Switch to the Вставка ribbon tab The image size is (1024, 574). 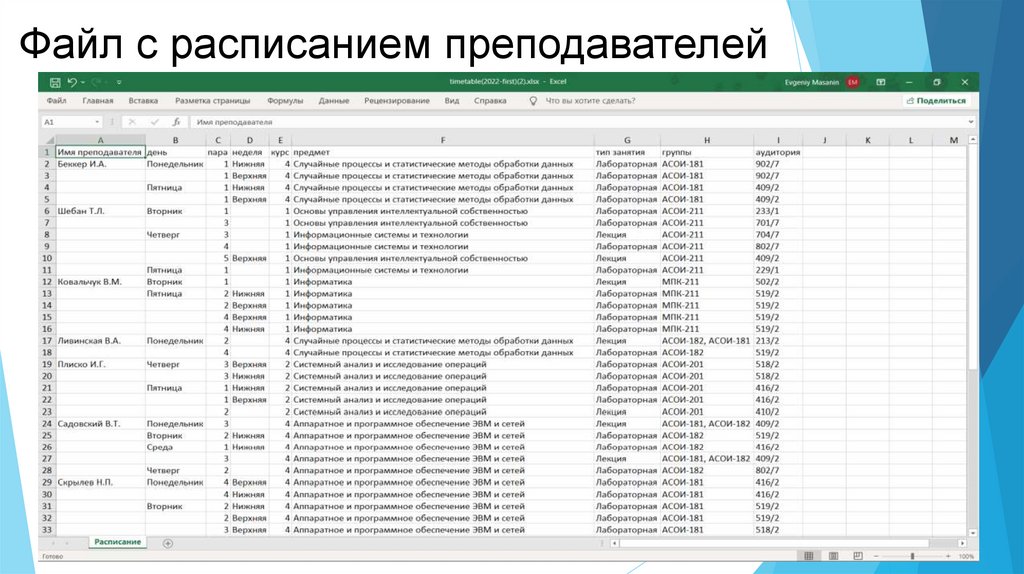[x=143, y=101]
